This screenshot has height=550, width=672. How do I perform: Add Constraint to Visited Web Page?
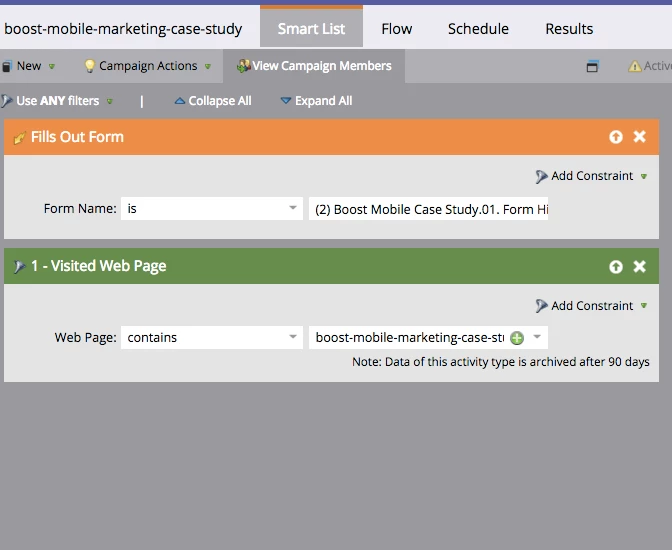click(x=591, y=306)
